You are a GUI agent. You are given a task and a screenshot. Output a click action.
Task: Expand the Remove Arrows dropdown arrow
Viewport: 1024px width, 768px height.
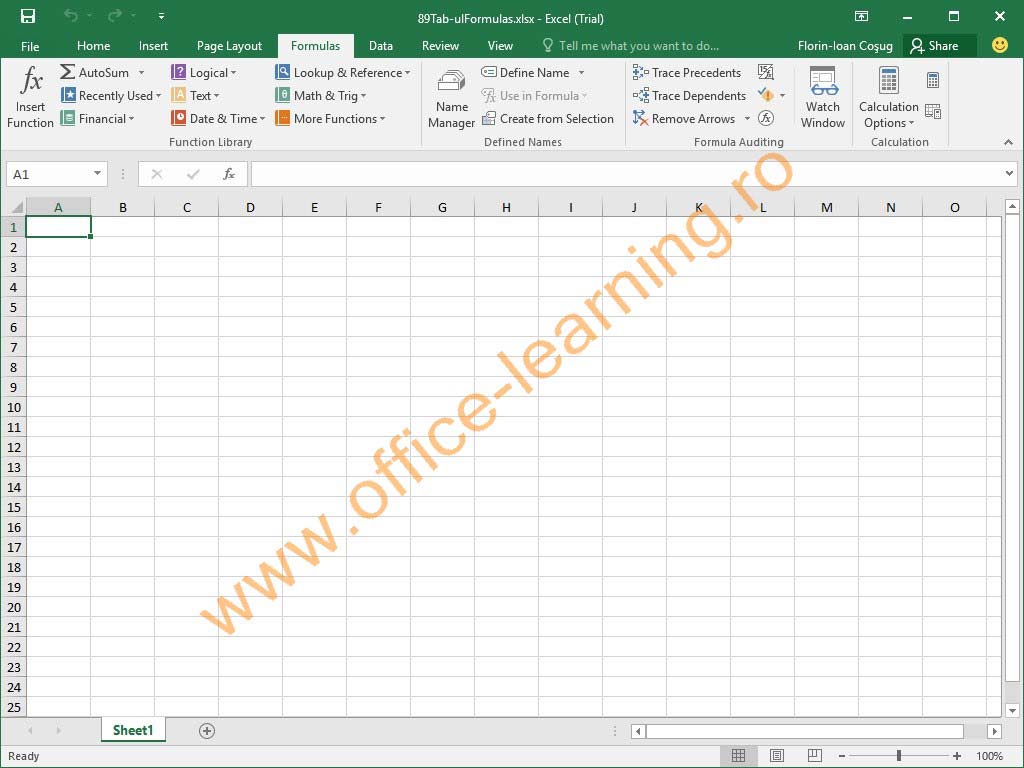(x=747, y=118)
